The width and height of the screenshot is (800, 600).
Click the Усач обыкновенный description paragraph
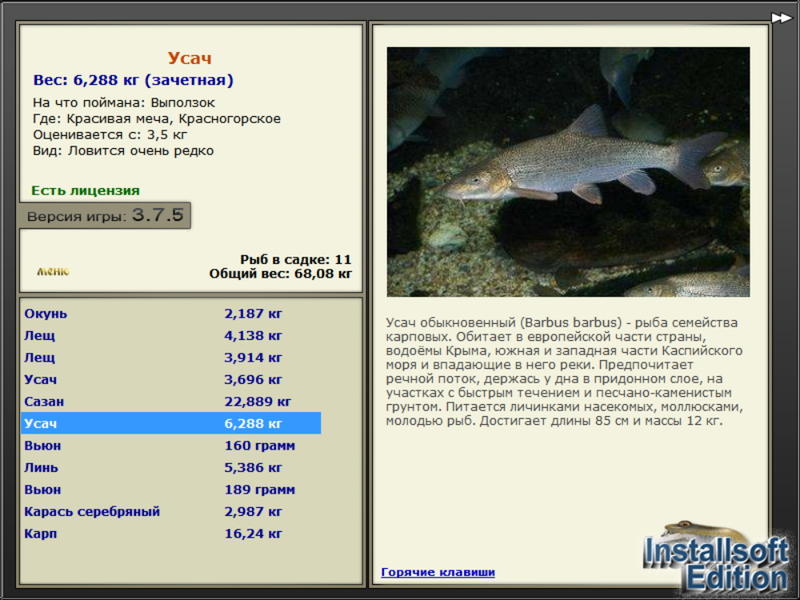coord(564,372)
